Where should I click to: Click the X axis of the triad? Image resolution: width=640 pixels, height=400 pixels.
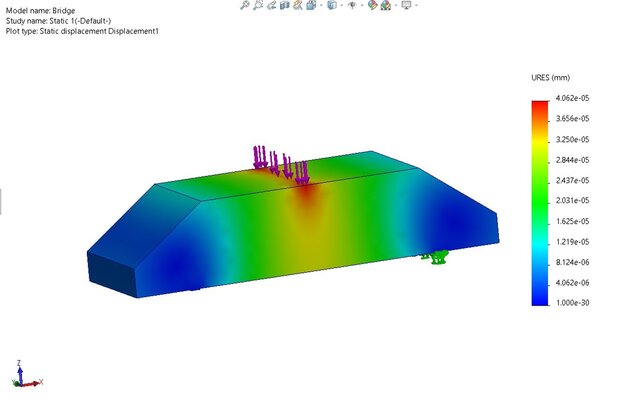[x=33, y=383]
